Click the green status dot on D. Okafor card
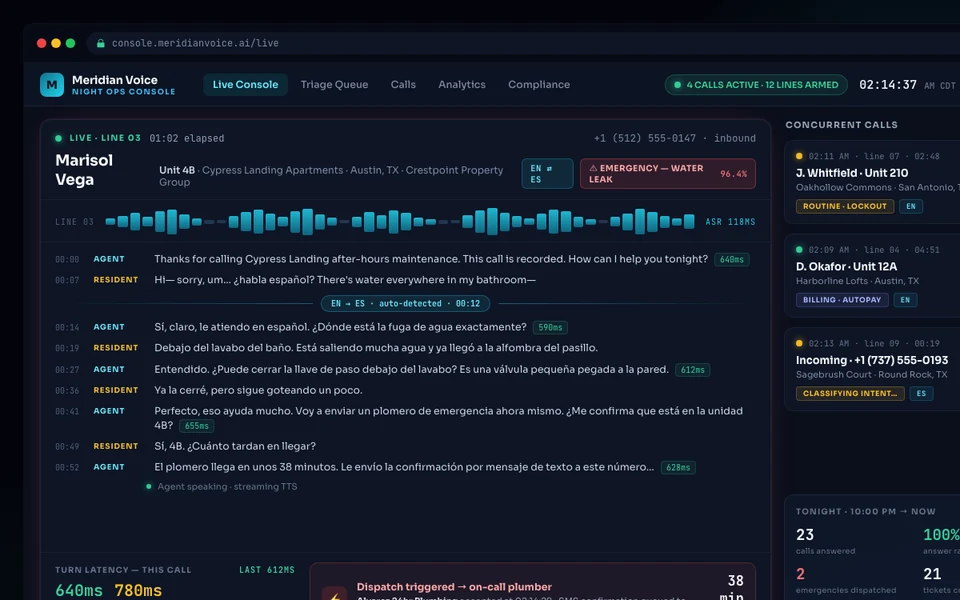This screenshot has width=960, height=600. pos(799,250)
